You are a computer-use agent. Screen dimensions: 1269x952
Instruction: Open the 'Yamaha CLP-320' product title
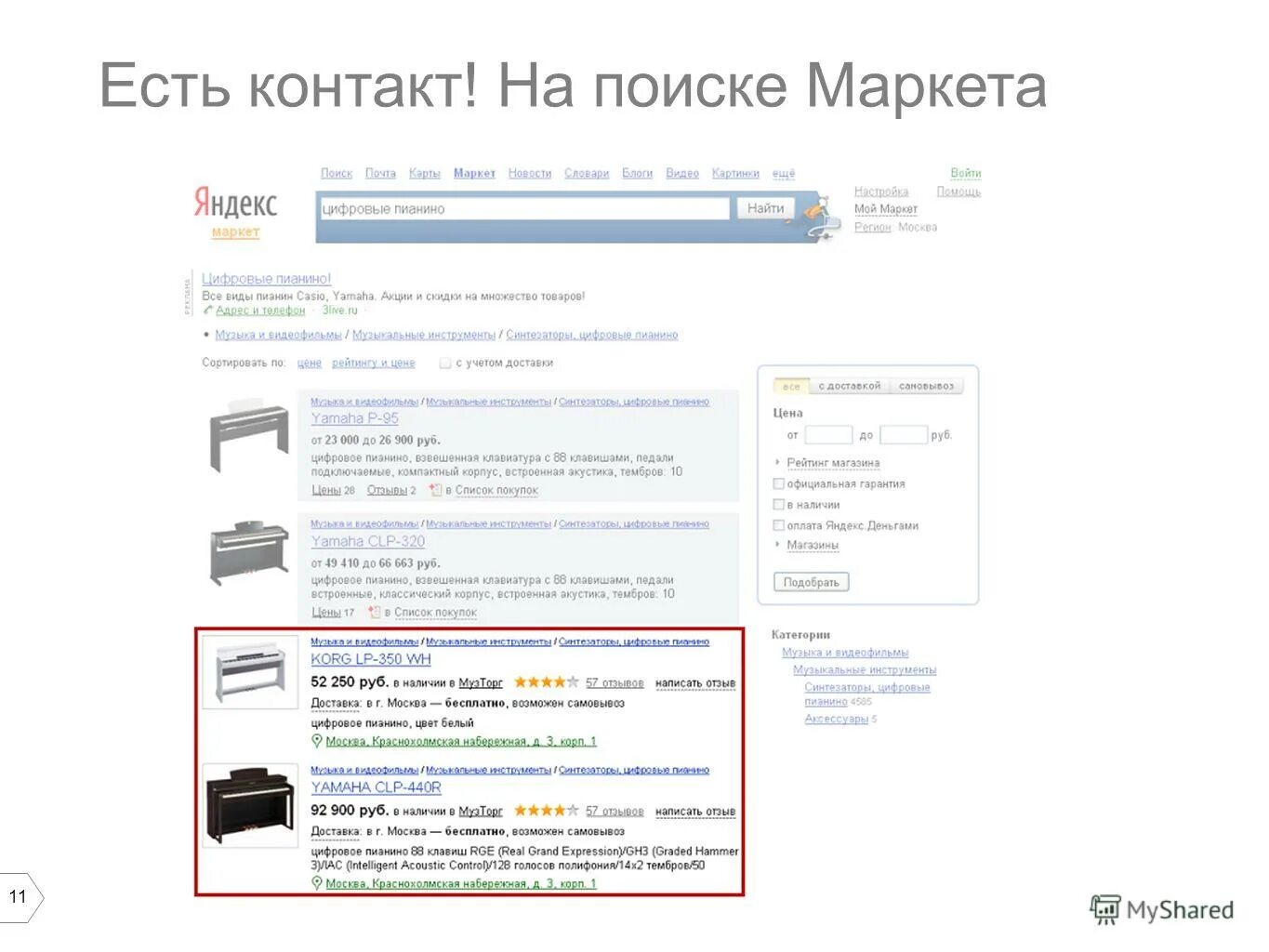[368, 541]
